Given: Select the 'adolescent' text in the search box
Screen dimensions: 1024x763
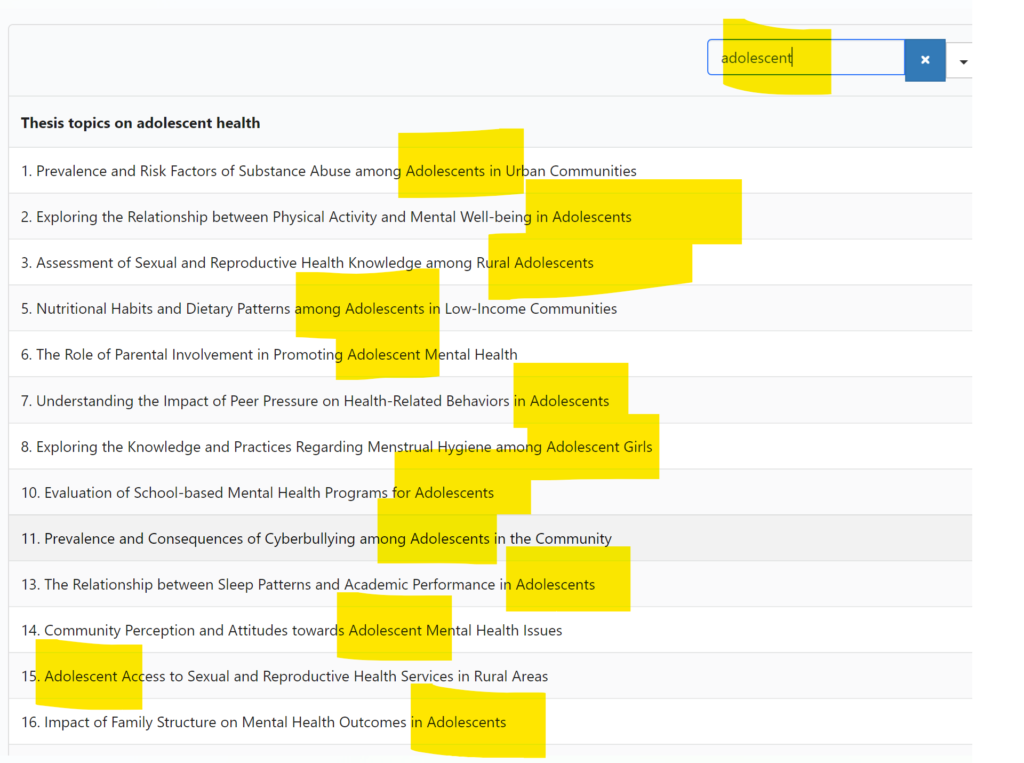Looking at the screenshot, I should 757,58.
